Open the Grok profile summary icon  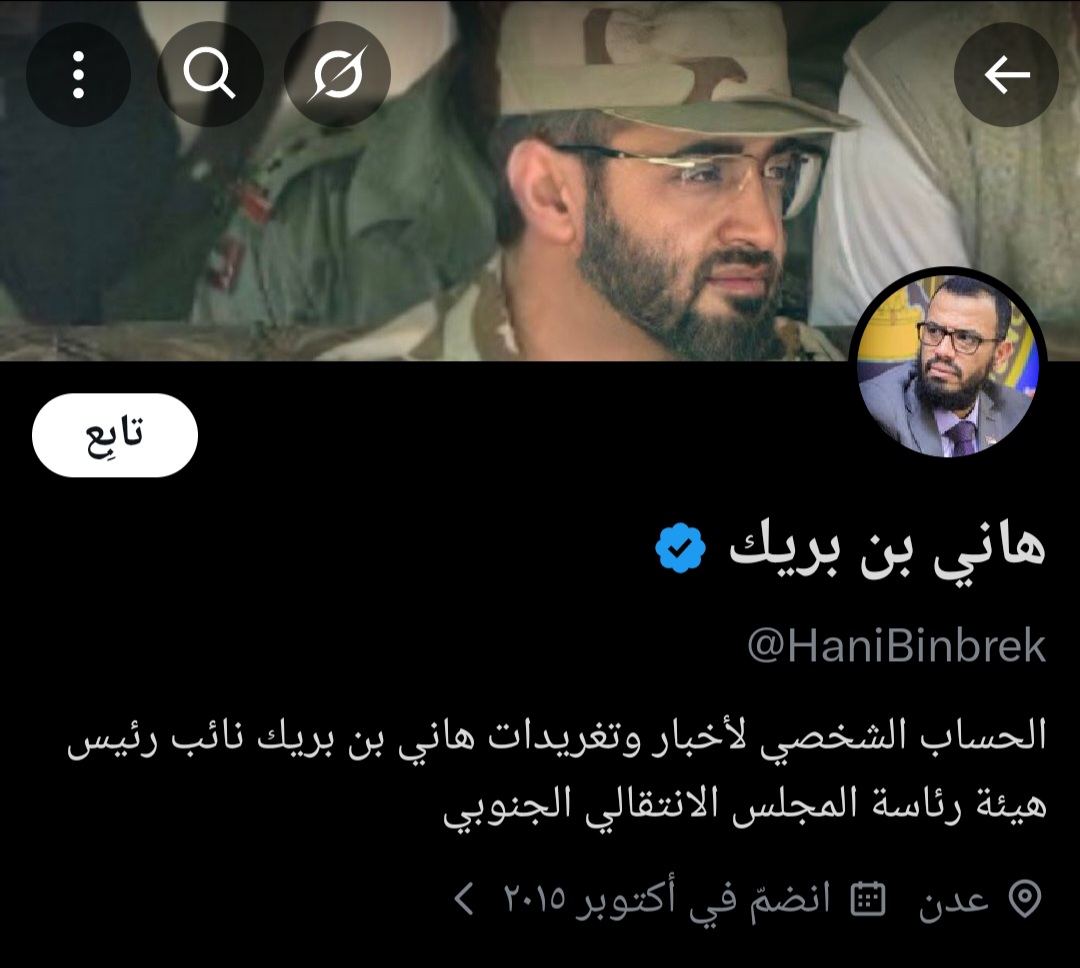(338, 74)
